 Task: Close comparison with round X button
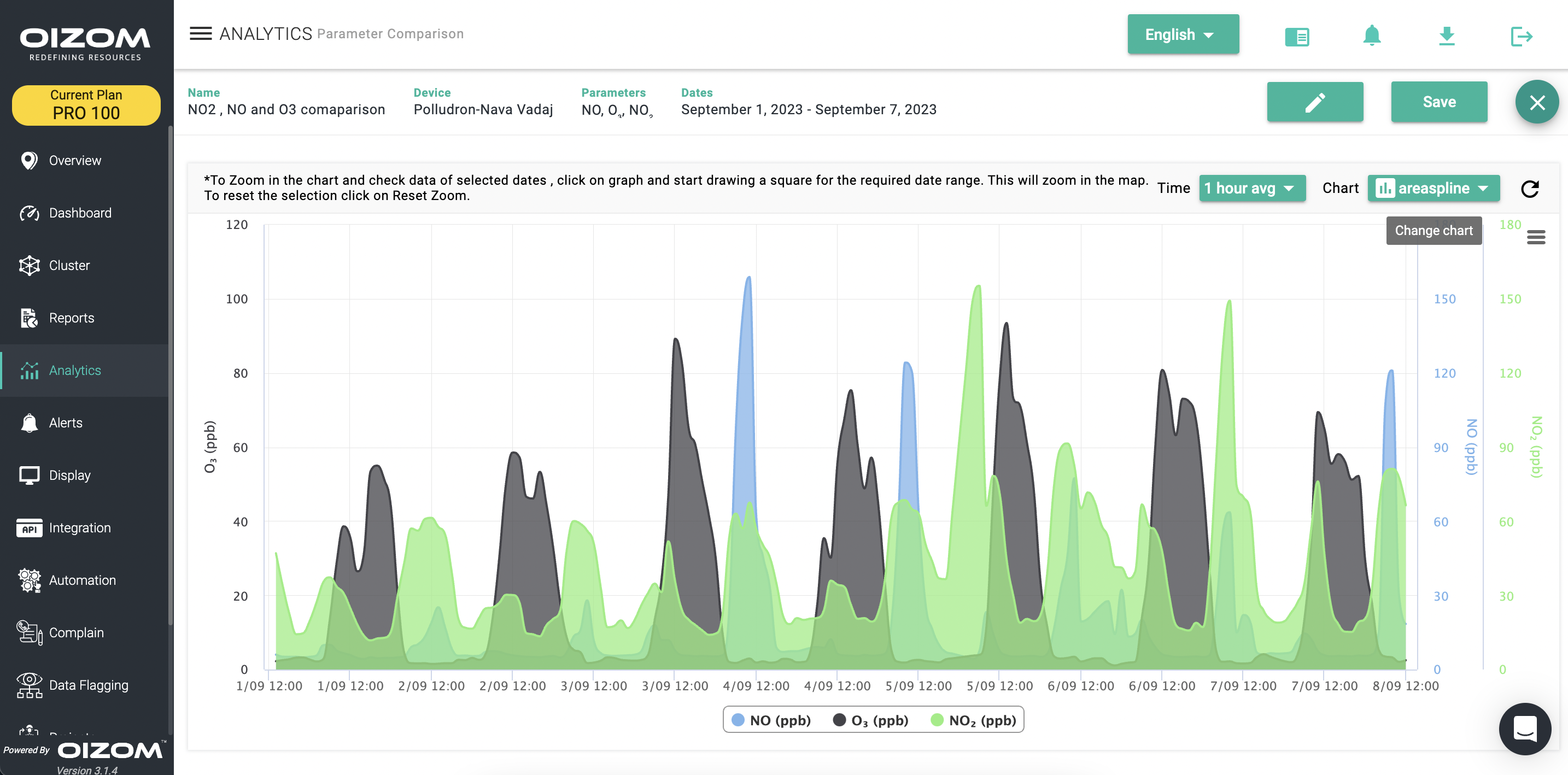click(1537, 102)
